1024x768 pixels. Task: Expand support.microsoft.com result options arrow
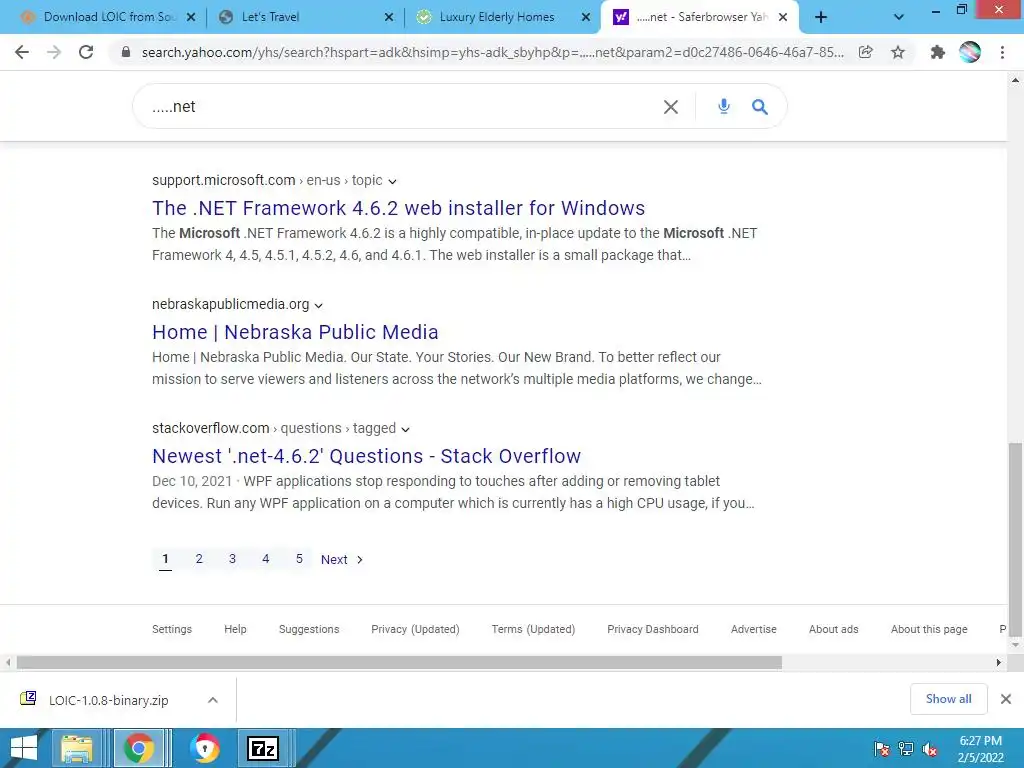392,182
